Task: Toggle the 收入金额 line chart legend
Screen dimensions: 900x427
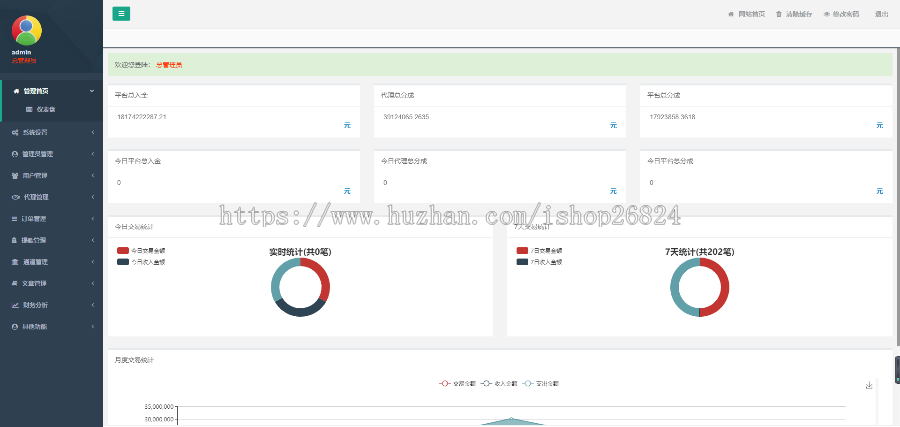Action: click(x=499, y=383)
